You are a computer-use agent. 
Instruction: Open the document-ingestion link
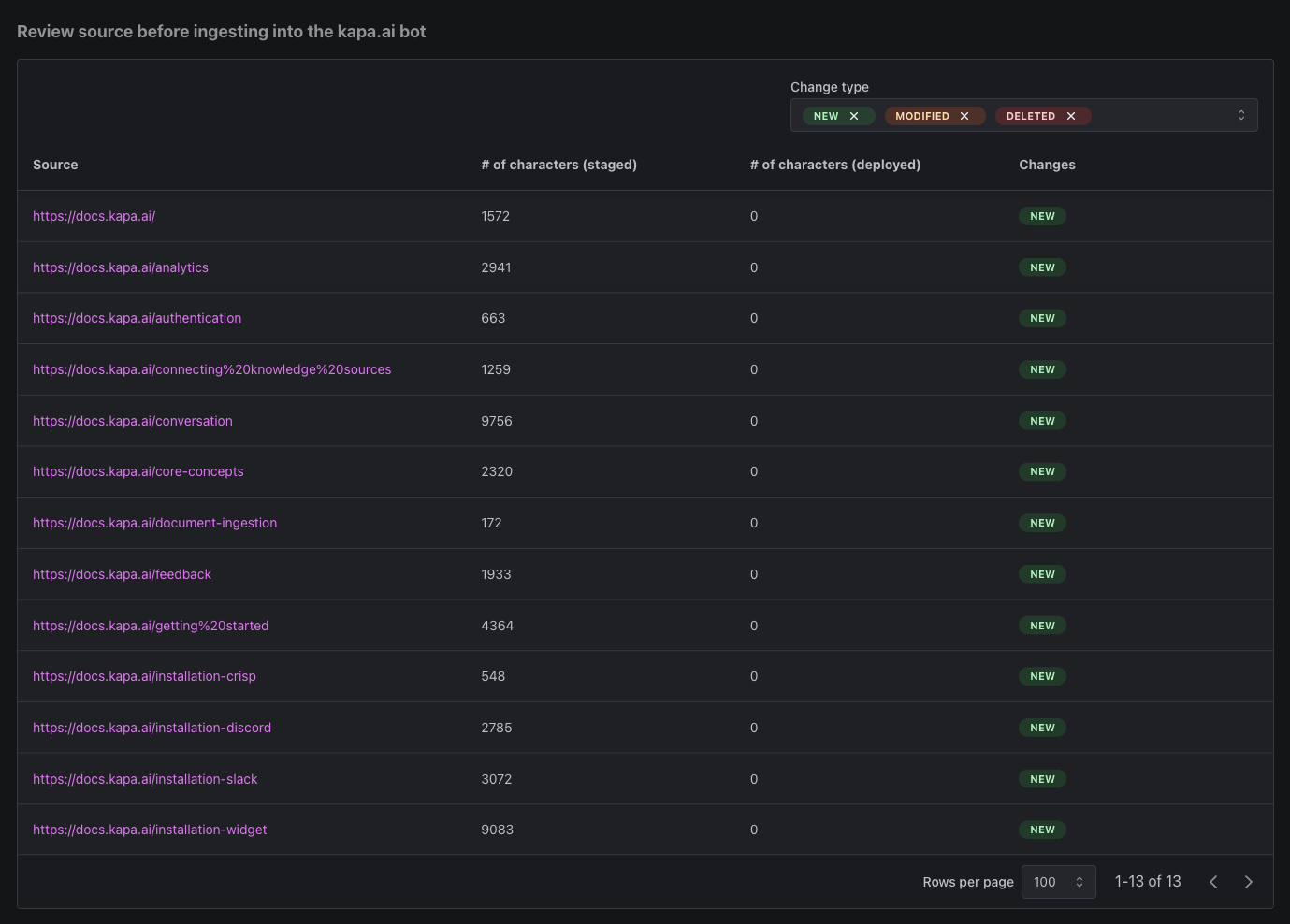point(155,523)
